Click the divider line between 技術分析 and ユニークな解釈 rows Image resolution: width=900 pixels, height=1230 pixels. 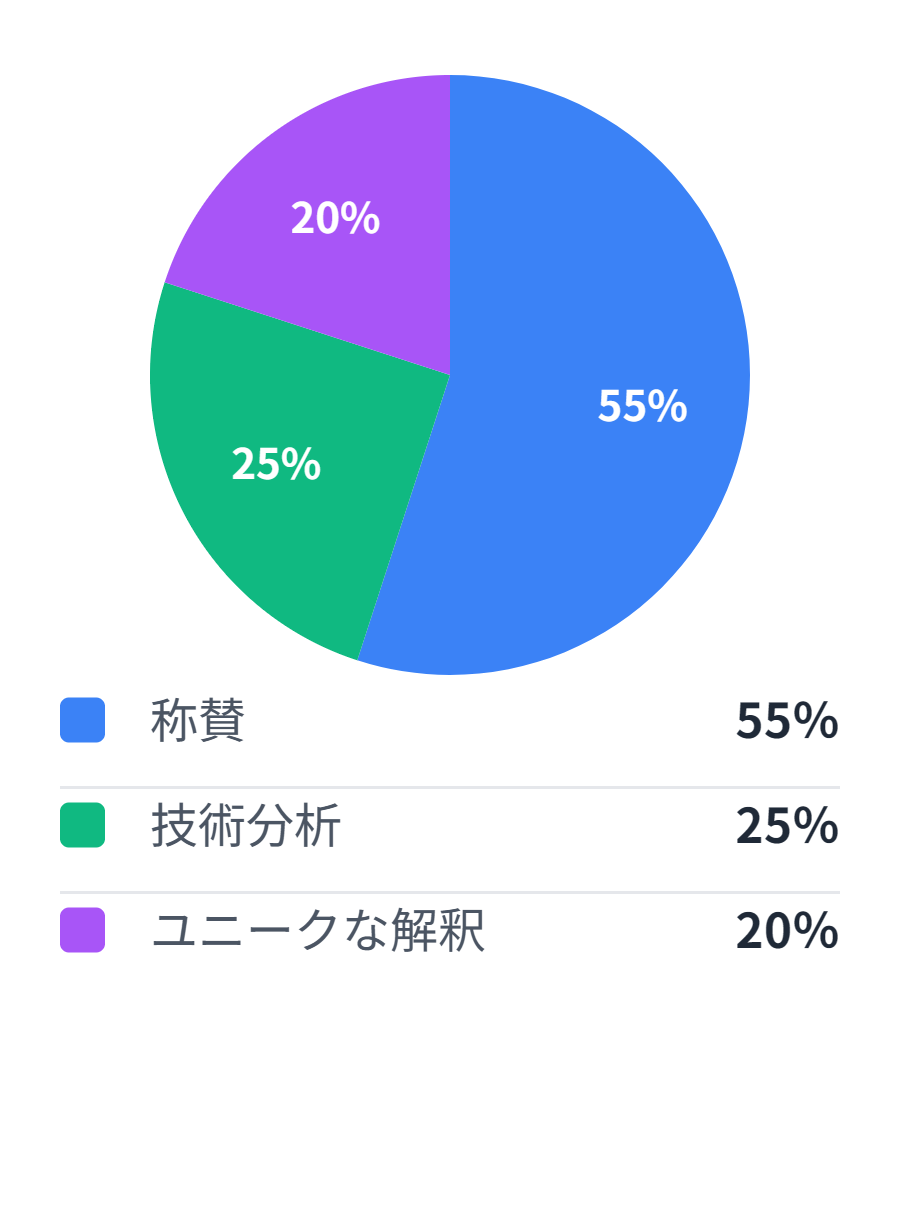pos(450,892)
